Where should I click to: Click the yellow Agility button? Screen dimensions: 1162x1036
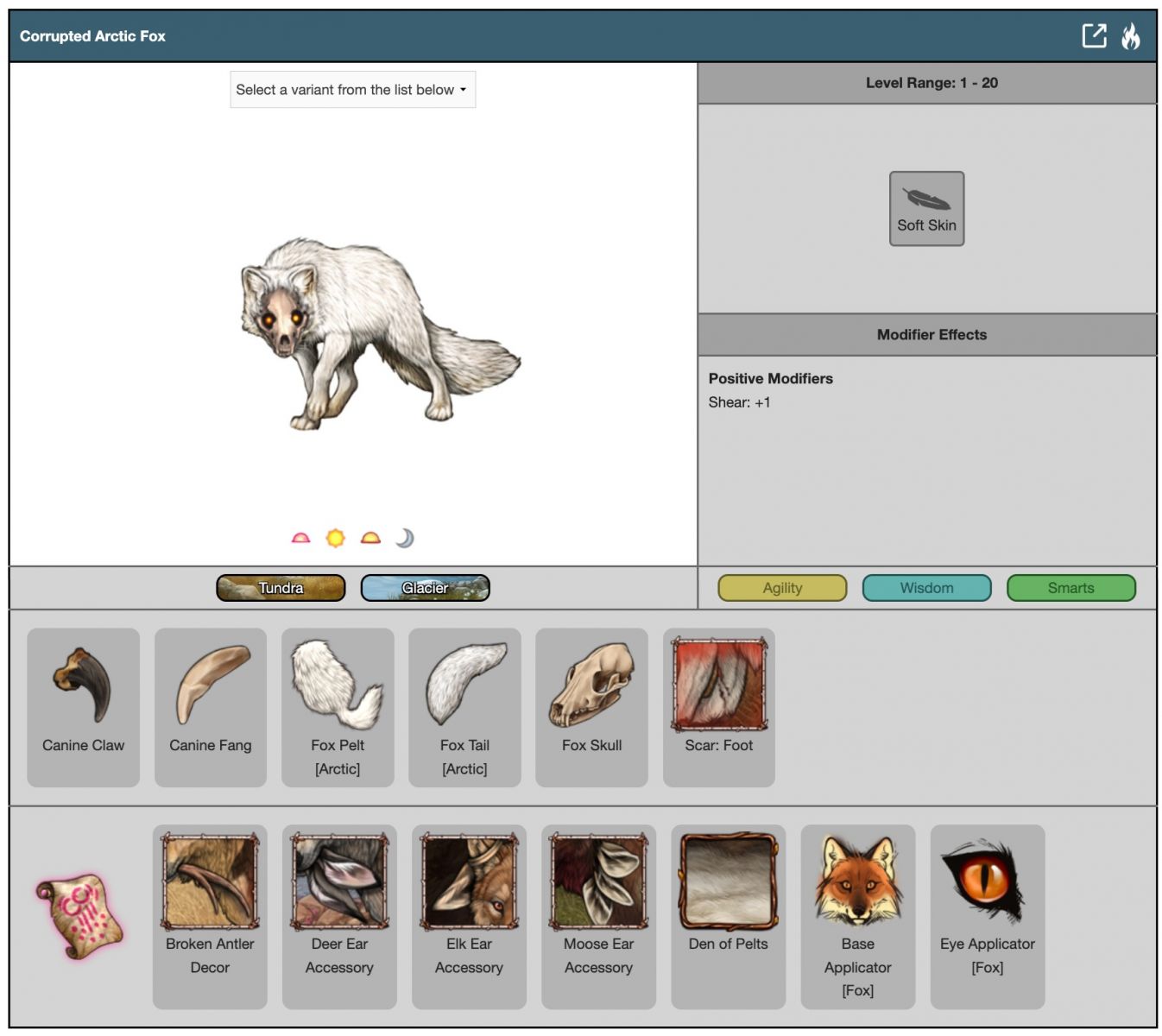[782, 588]
